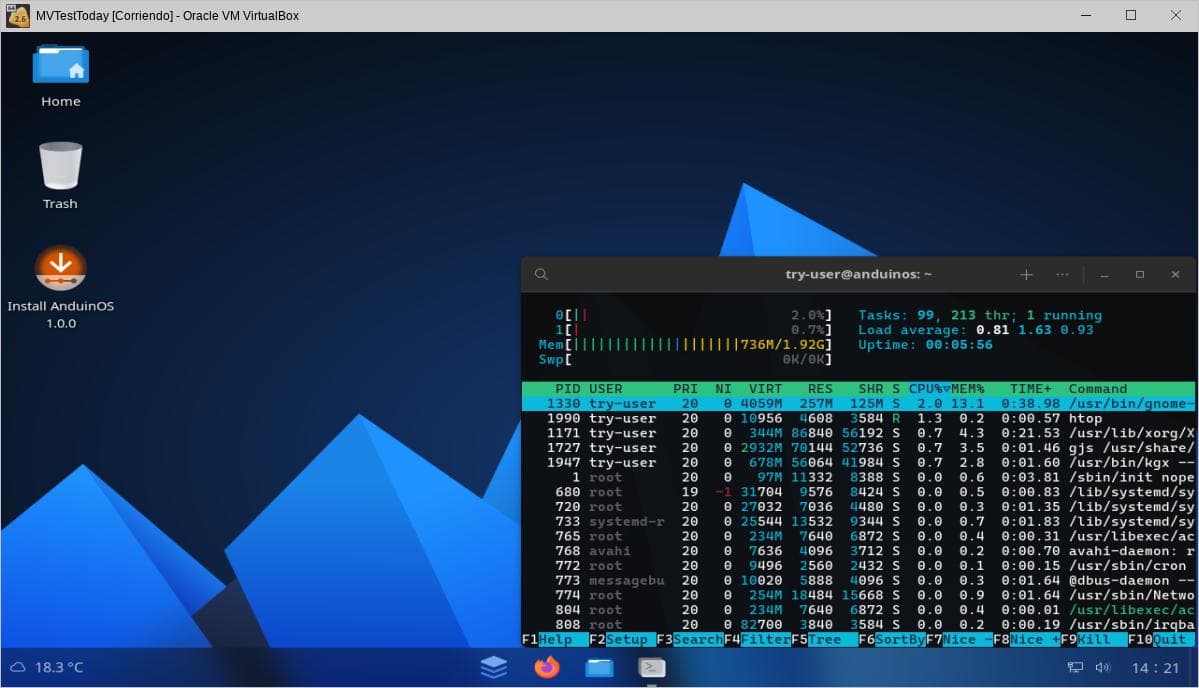Sort by the PRI column header
Screen dimensions: 1199x688
[x=685, y=388]
